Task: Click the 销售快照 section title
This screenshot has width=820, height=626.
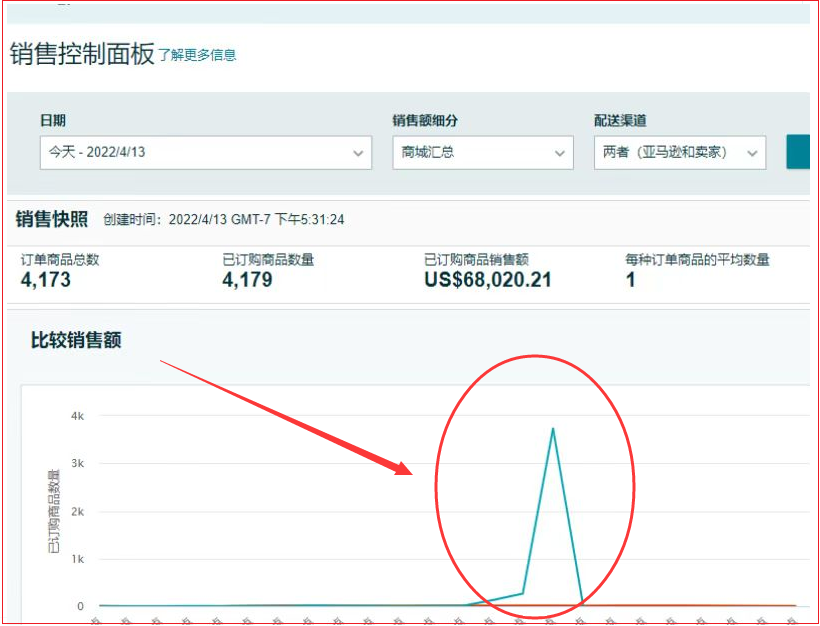Action: pyautogui.click(x=52, y=219)
